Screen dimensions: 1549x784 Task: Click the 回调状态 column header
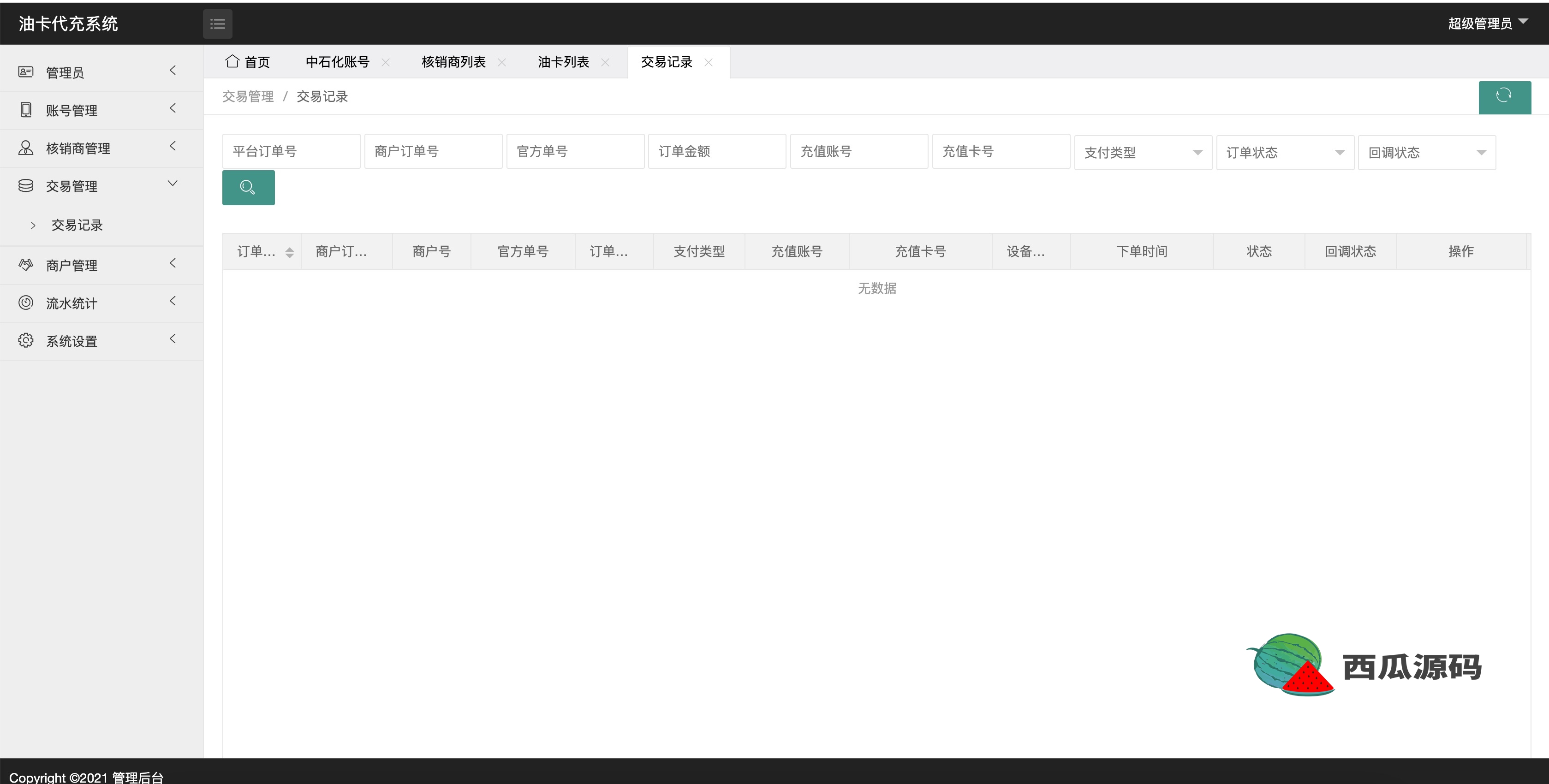tap(1351, 251)
